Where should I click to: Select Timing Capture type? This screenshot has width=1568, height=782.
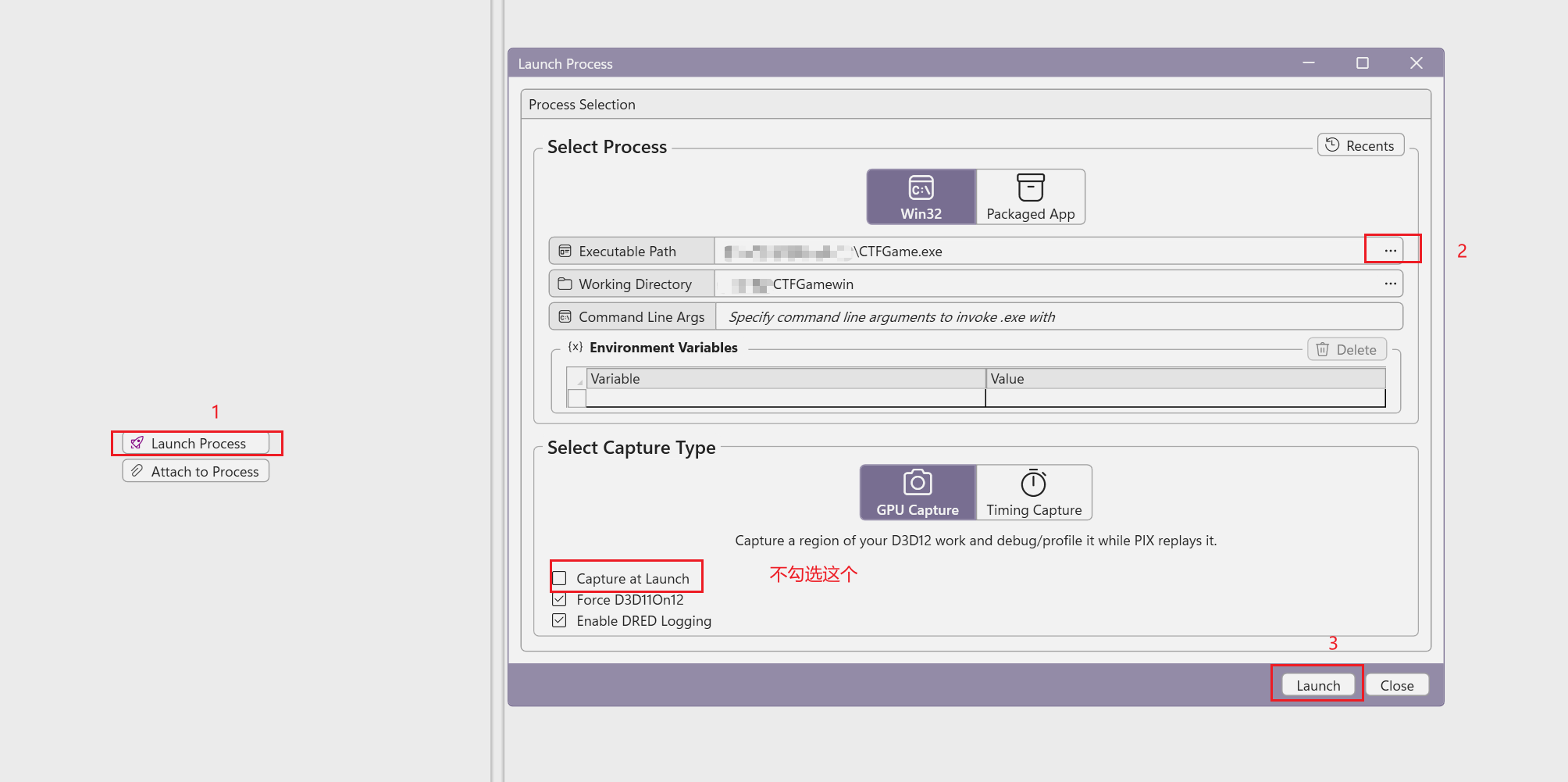pos(1034,492)
